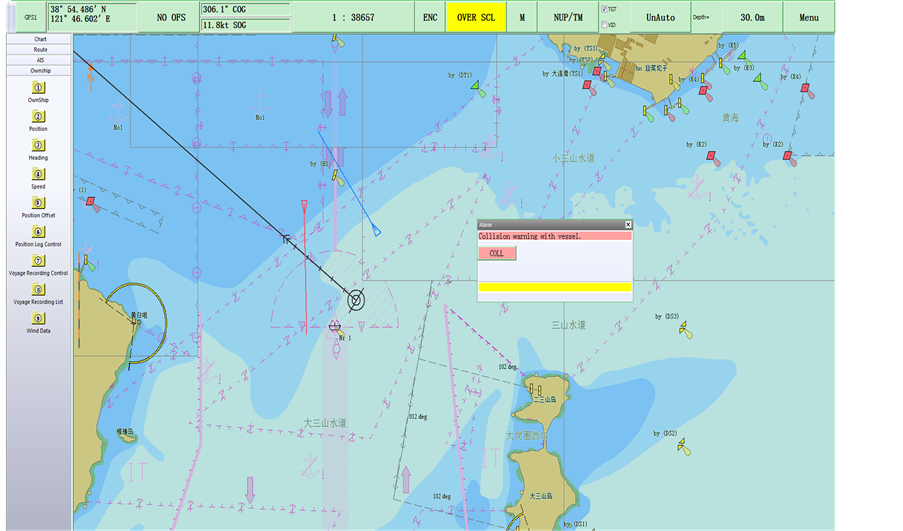
Task: Click the UnAuto button
Action: point(660,17)
